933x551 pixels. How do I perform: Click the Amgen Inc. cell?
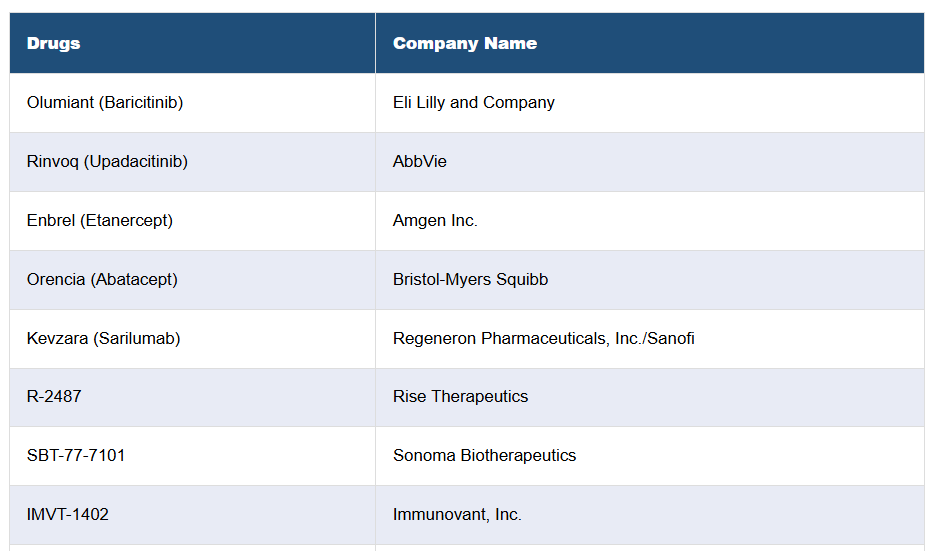[435, 220]
